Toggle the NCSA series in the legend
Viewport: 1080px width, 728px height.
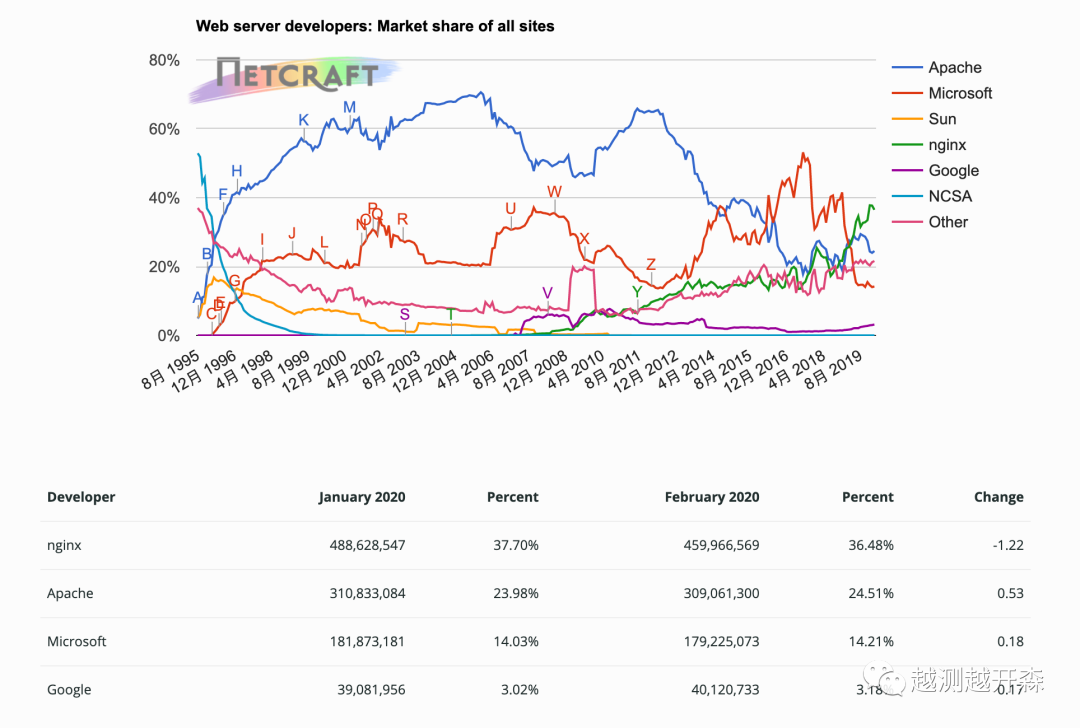[950, 196]
